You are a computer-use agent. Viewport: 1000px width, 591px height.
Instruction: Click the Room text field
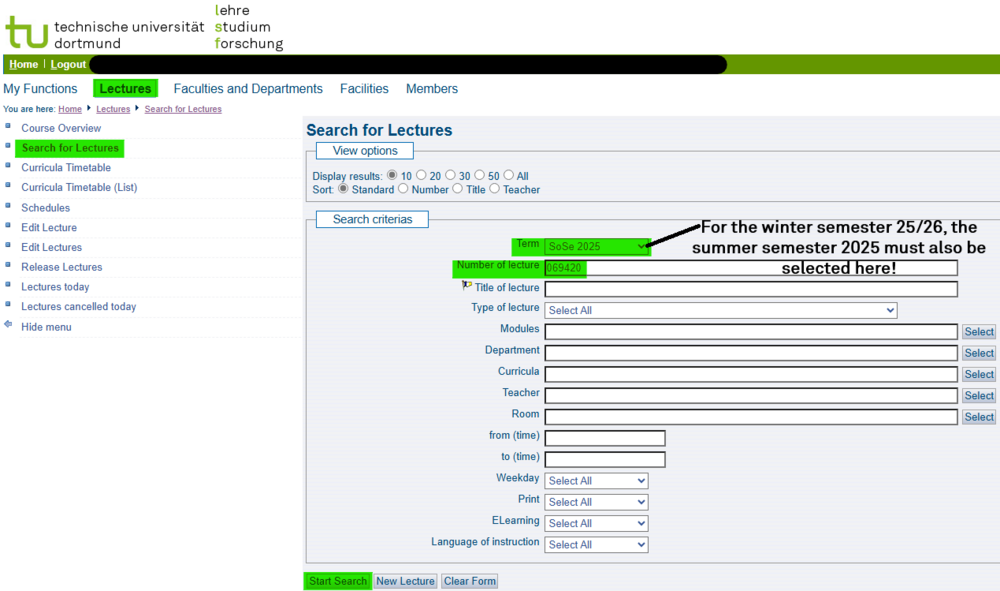pyautogui.click(x=751, y=417)
